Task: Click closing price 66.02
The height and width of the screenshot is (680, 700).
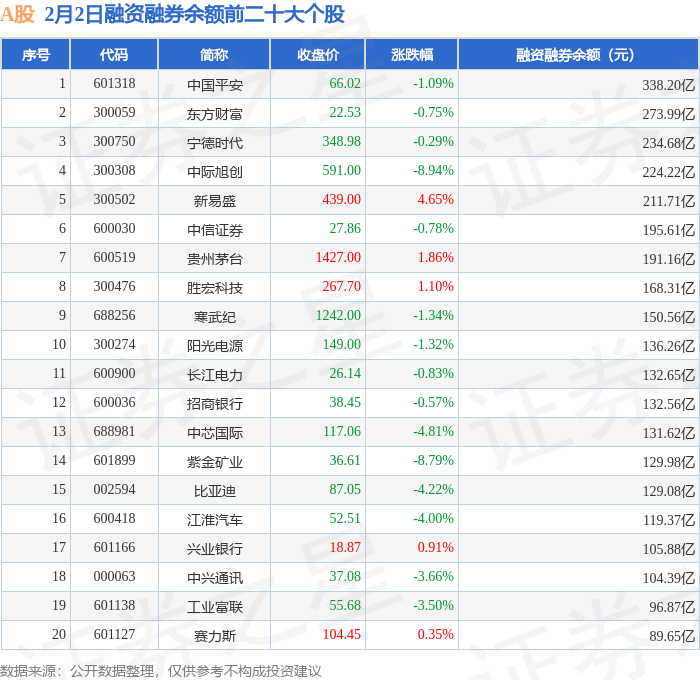Action: tap(345, 83)
